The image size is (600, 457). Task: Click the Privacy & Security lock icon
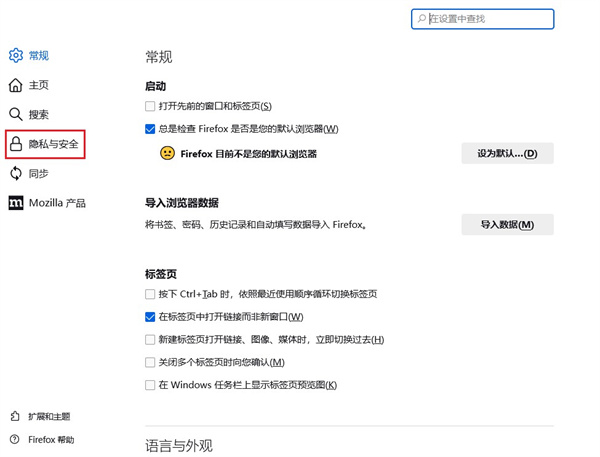click(16, 144)
